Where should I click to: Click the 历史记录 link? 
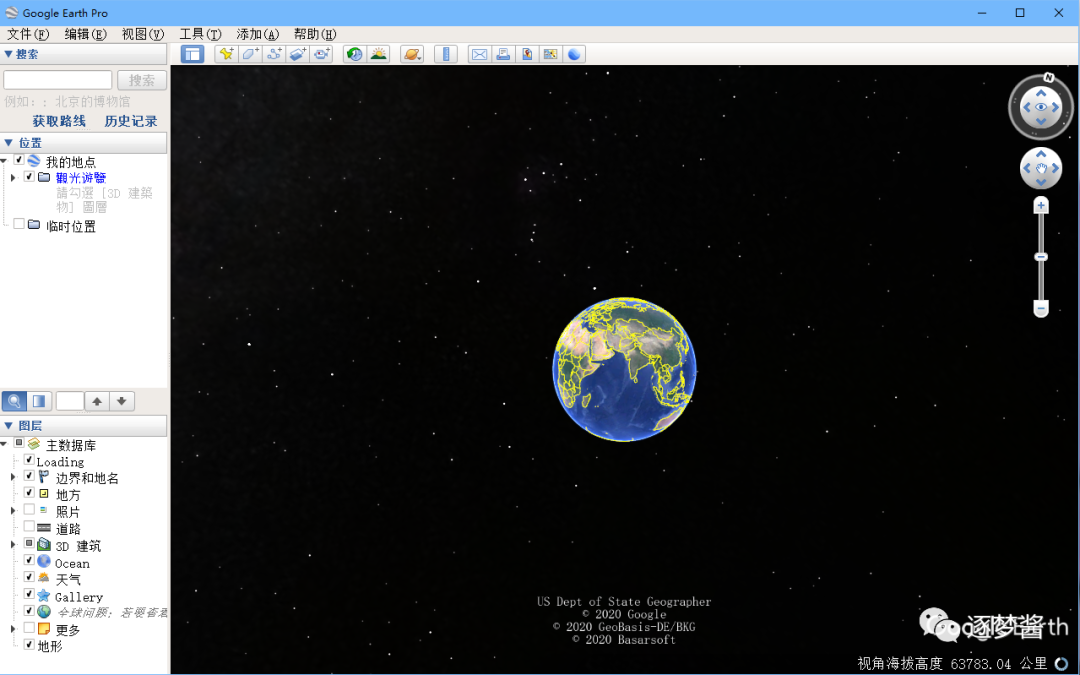[x=131, y=121]
